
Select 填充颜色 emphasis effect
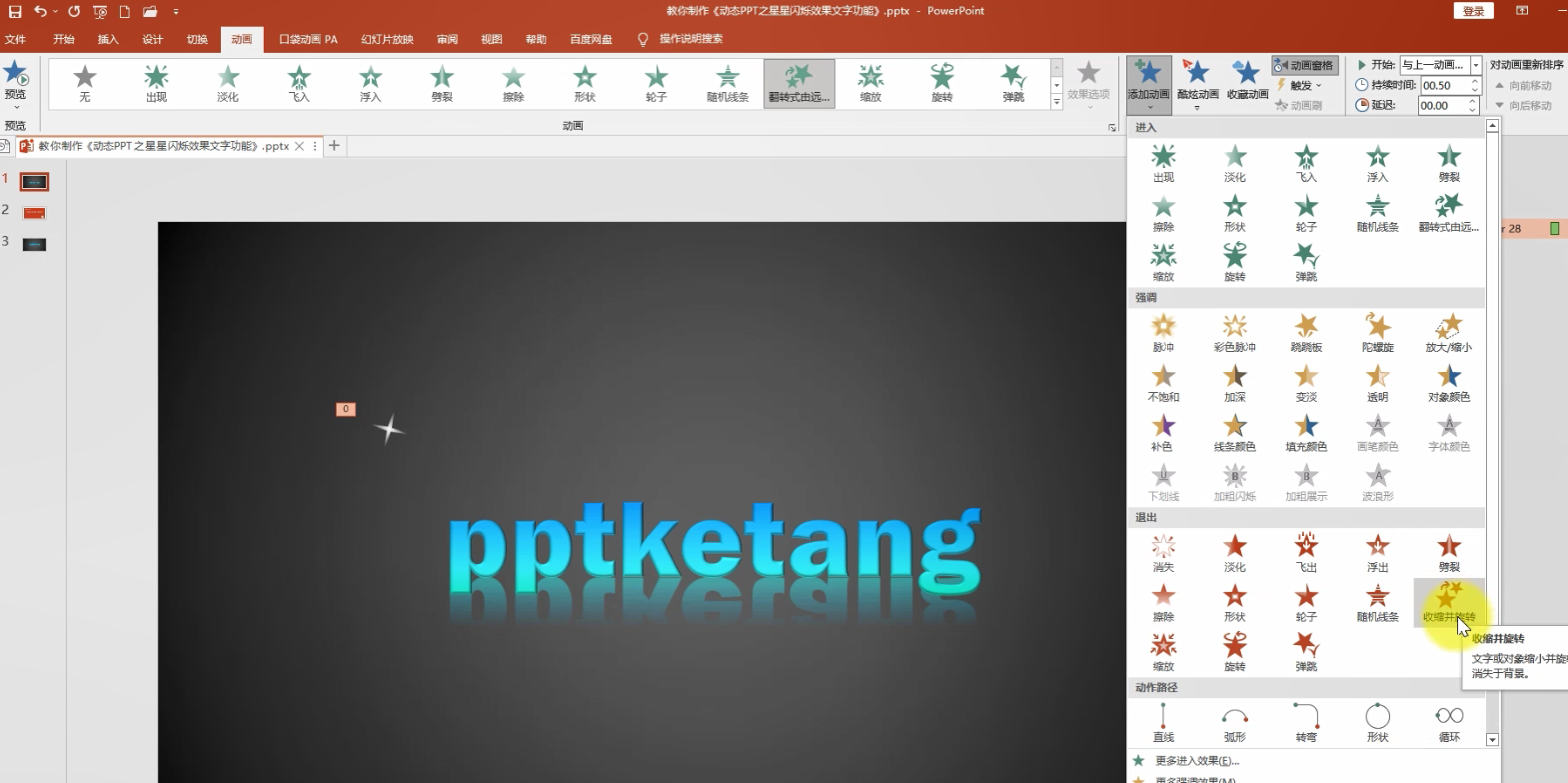[x=1306, y=433]
